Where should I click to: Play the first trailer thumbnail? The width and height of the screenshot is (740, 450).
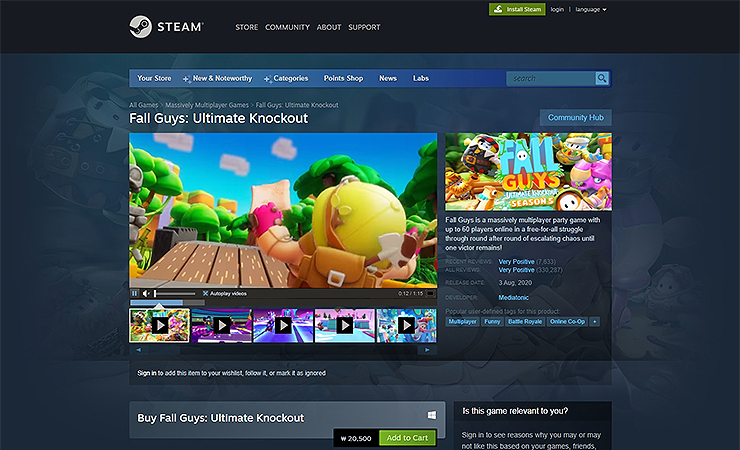click(x=160, y=325)
